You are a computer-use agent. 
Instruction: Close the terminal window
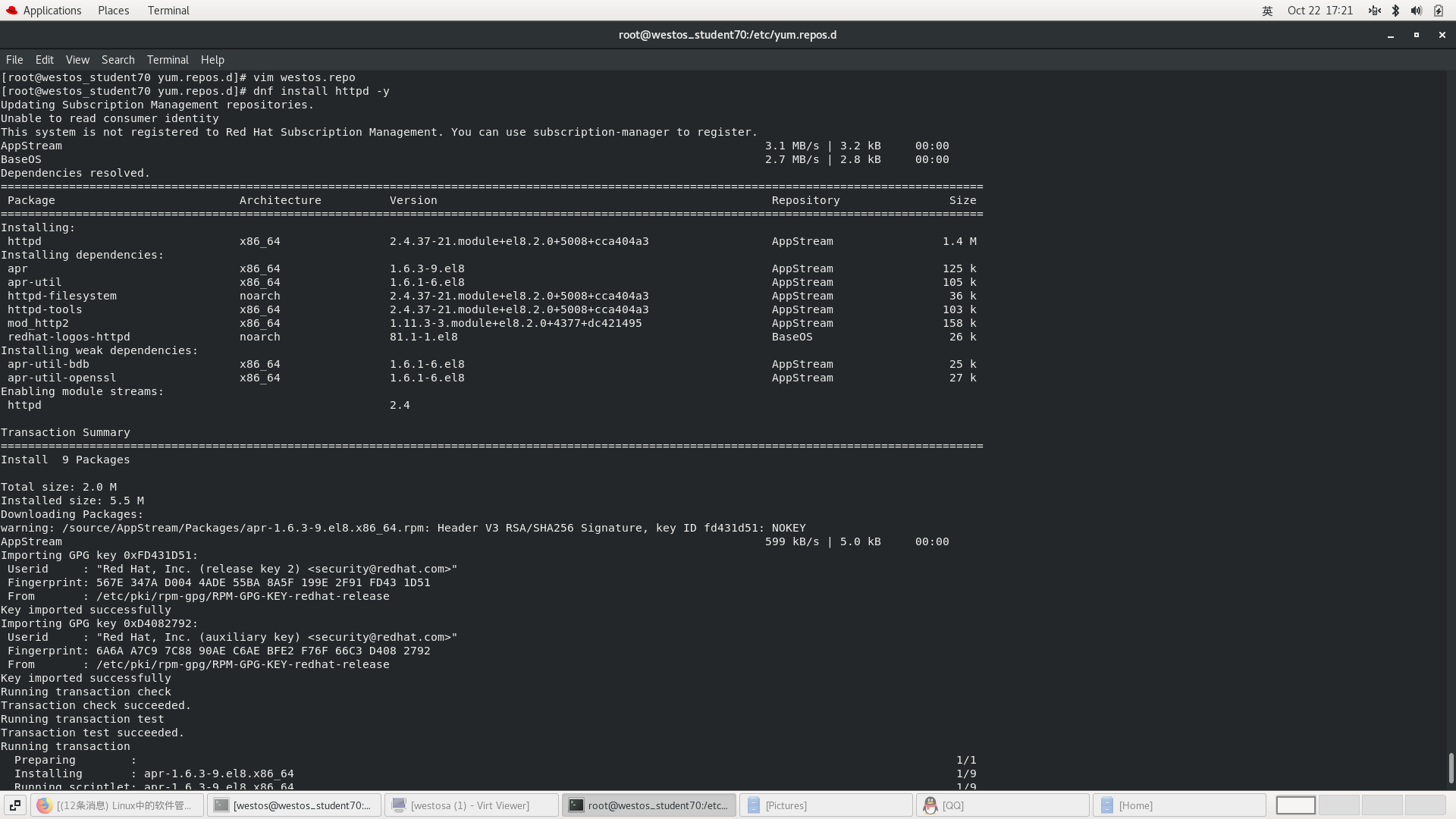pos(1442,35)
